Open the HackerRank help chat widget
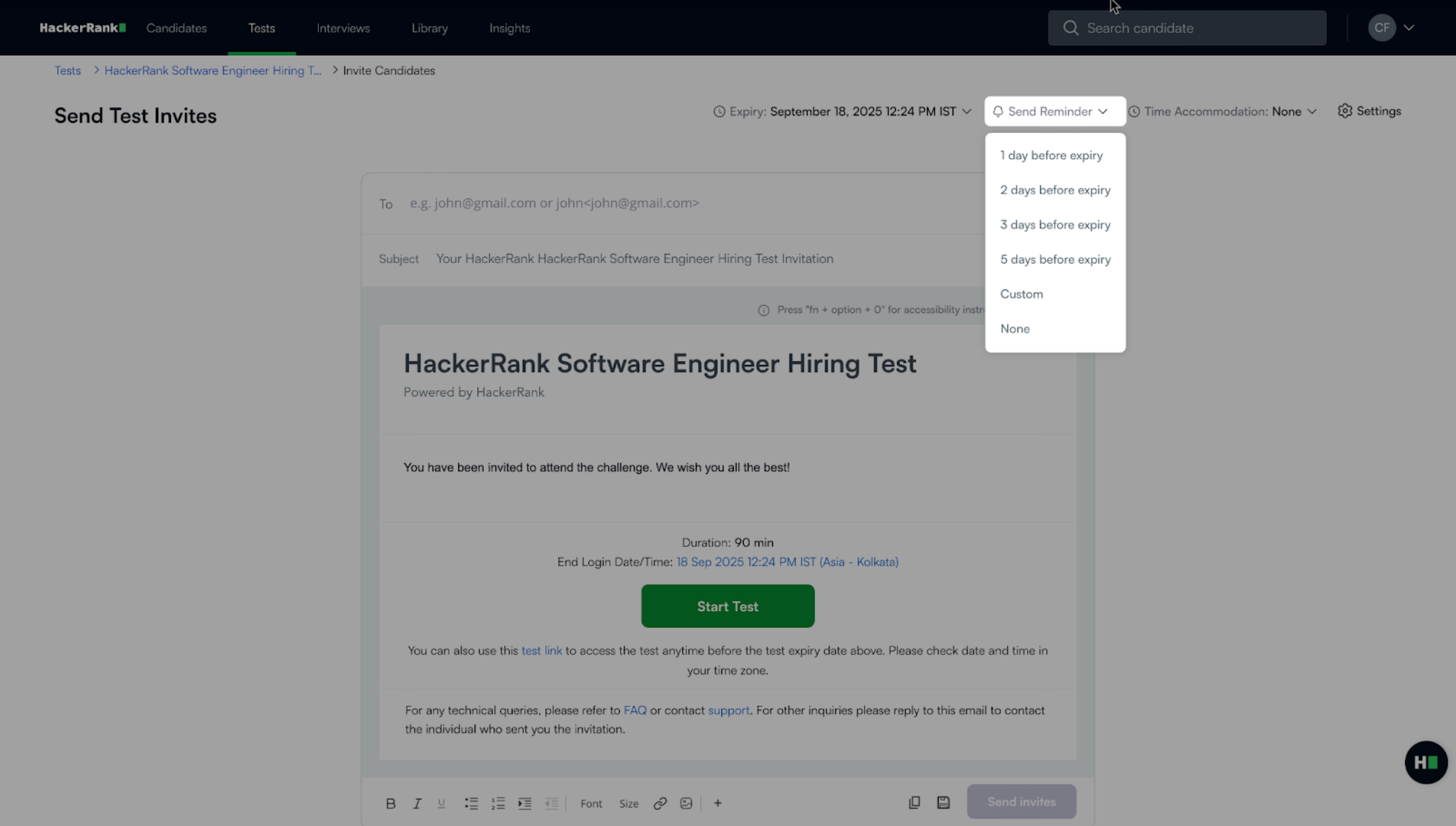The image size is (1456, 826). coord(1426,762)
